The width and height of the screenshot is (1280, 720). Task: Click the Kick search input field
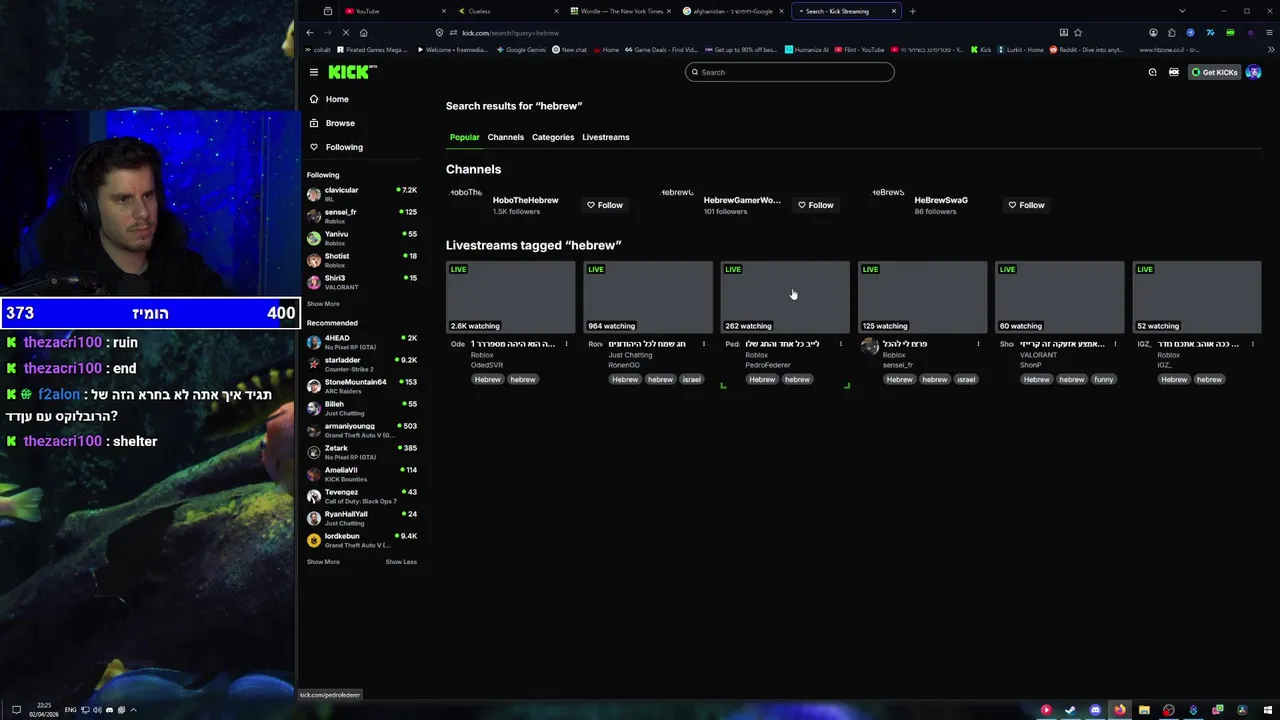click(x=790, y=72)
